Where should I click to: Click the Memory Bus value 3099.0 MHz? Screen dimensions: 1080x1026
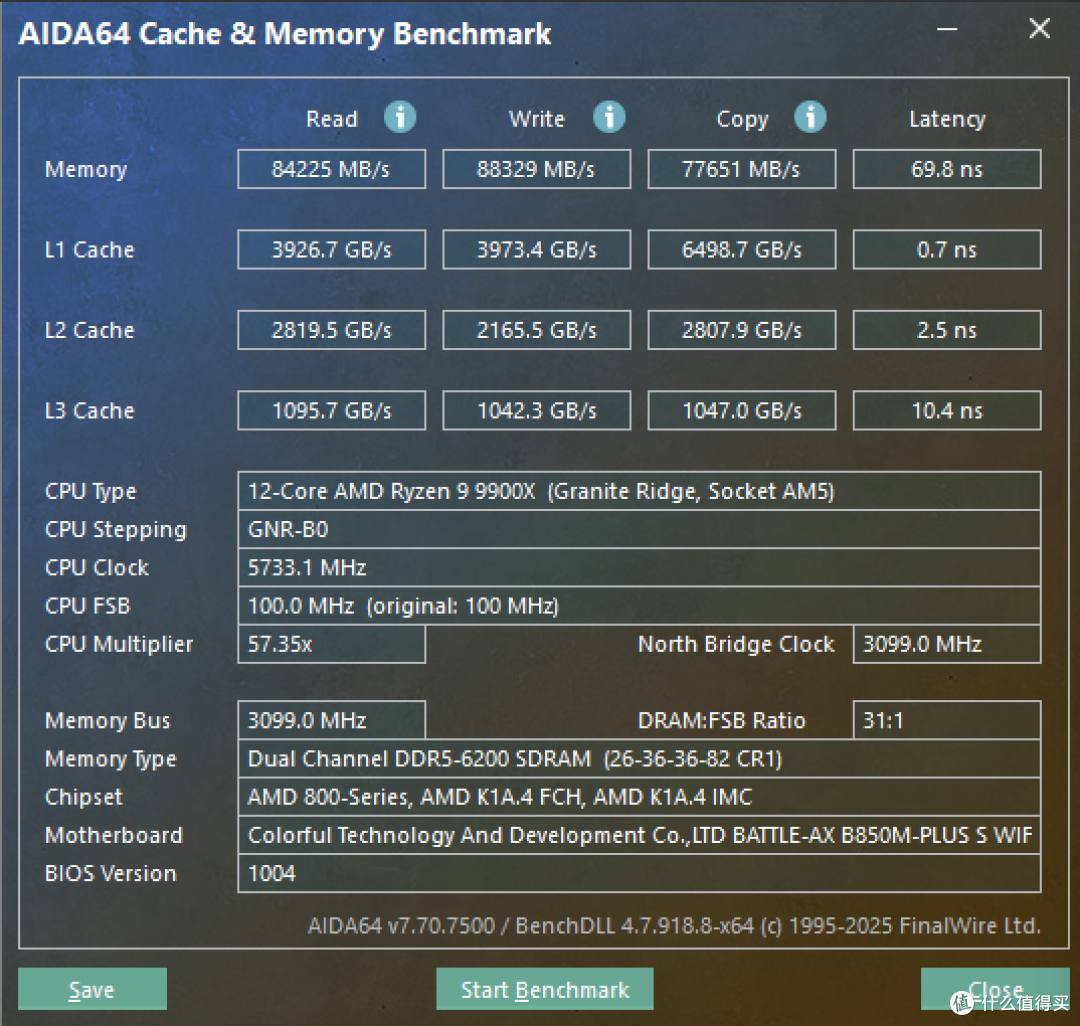331,720
